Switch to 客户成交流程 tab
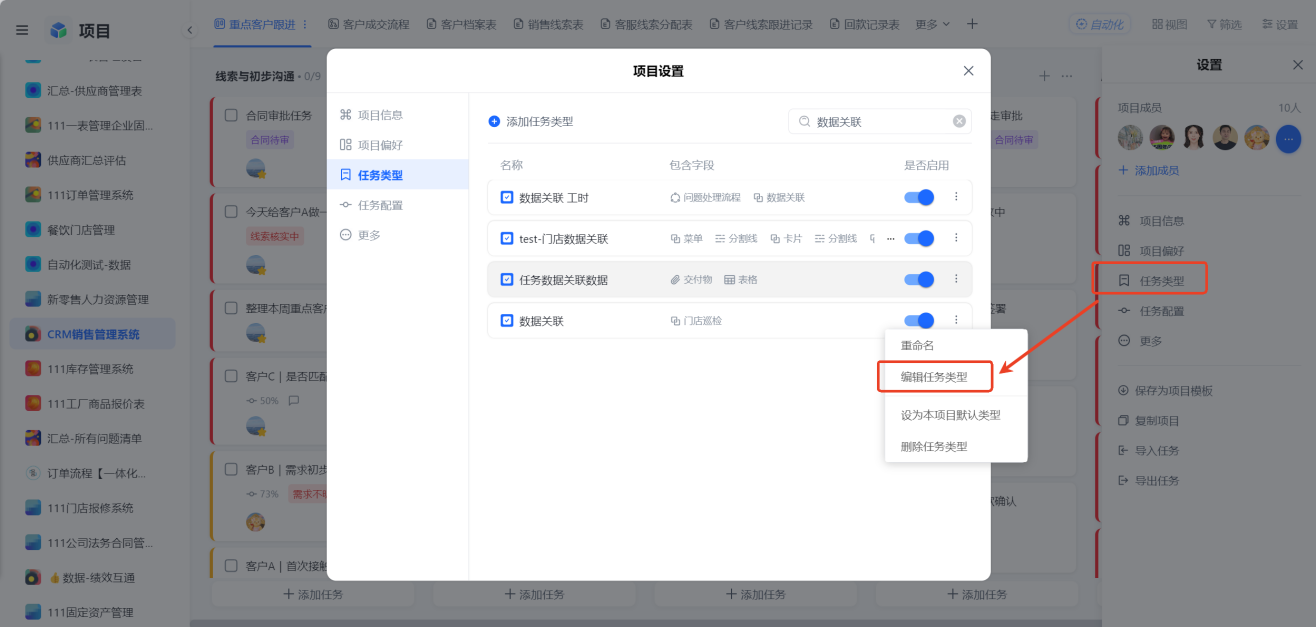The width and height of the screenshot is (1316, 627). (x=367, y=24)
